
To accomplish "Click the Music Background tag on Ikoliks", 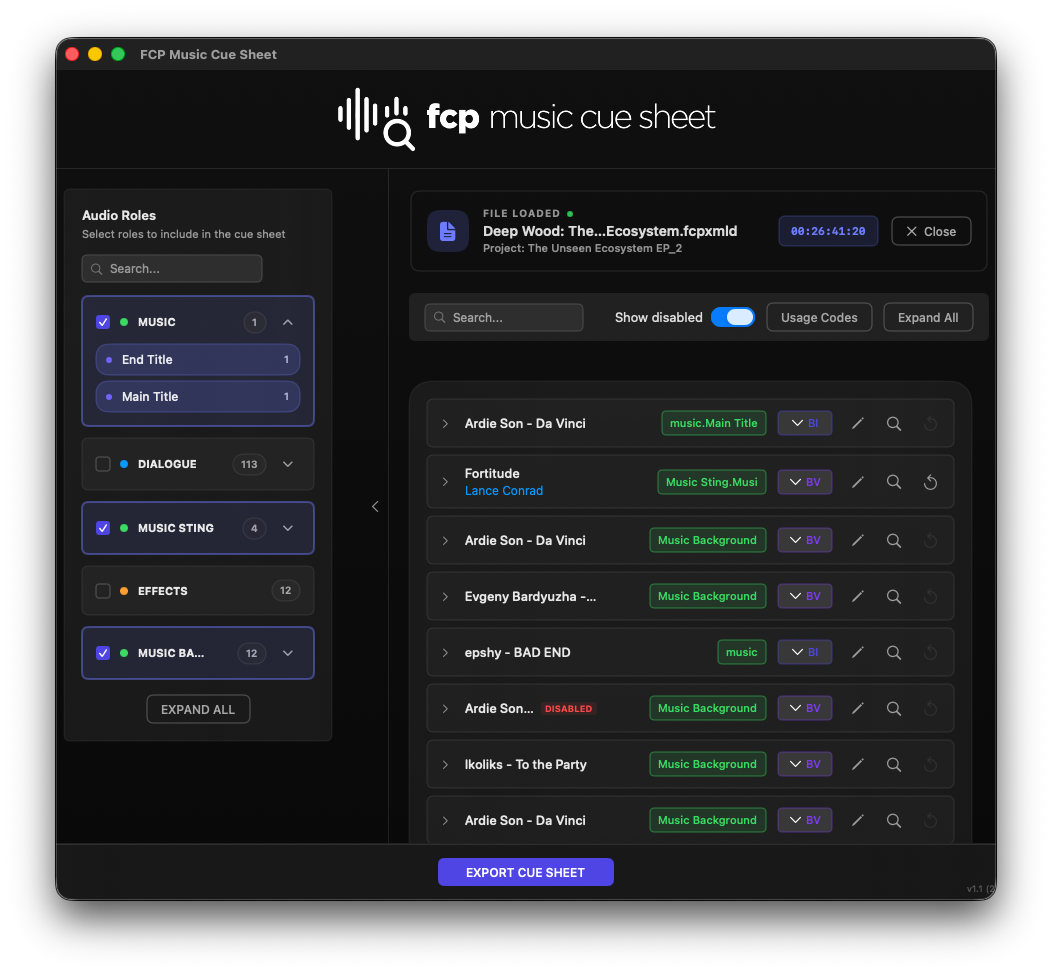I will [x=707, y=764].
